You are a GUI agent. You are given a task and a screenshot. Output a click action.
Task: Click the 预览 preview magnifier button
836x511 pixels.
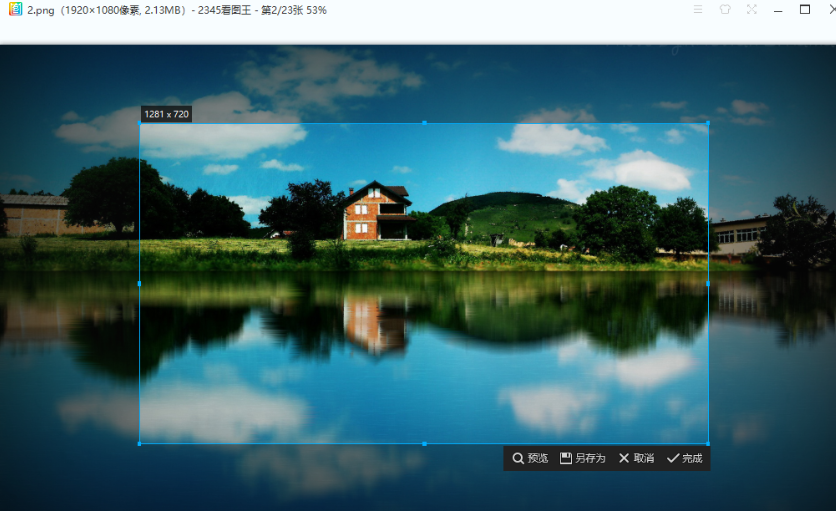pos(530,458)
